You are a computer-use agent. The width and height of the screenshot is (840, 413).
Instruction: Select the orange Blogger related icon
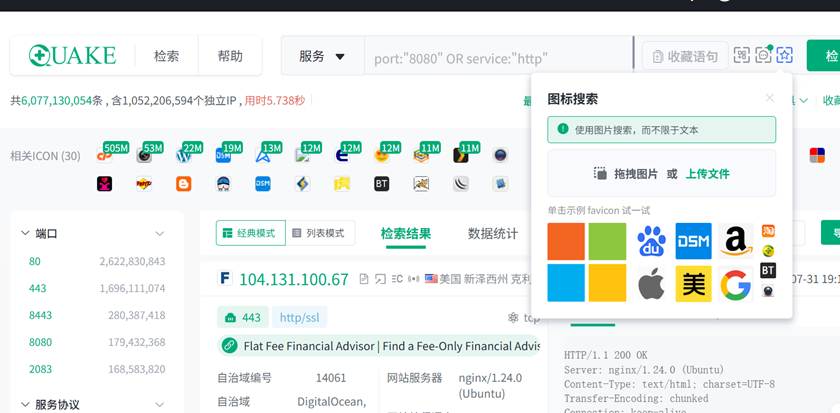point(184,184)
